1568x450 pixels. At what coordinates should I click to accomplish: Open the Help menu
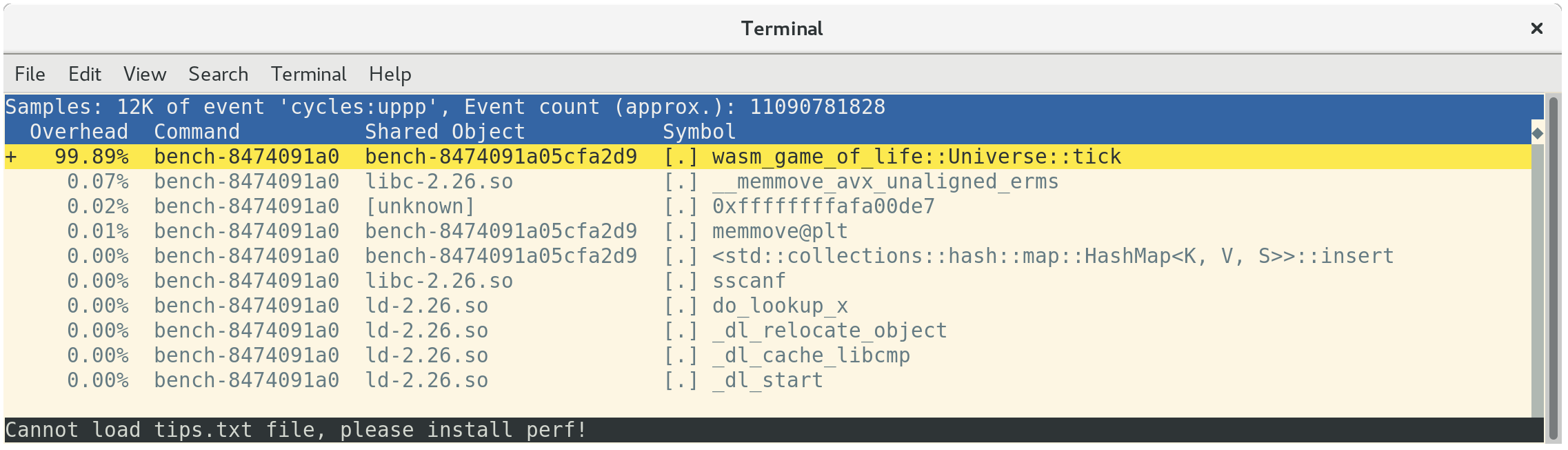pyautogui.click(x=390, y=74)
